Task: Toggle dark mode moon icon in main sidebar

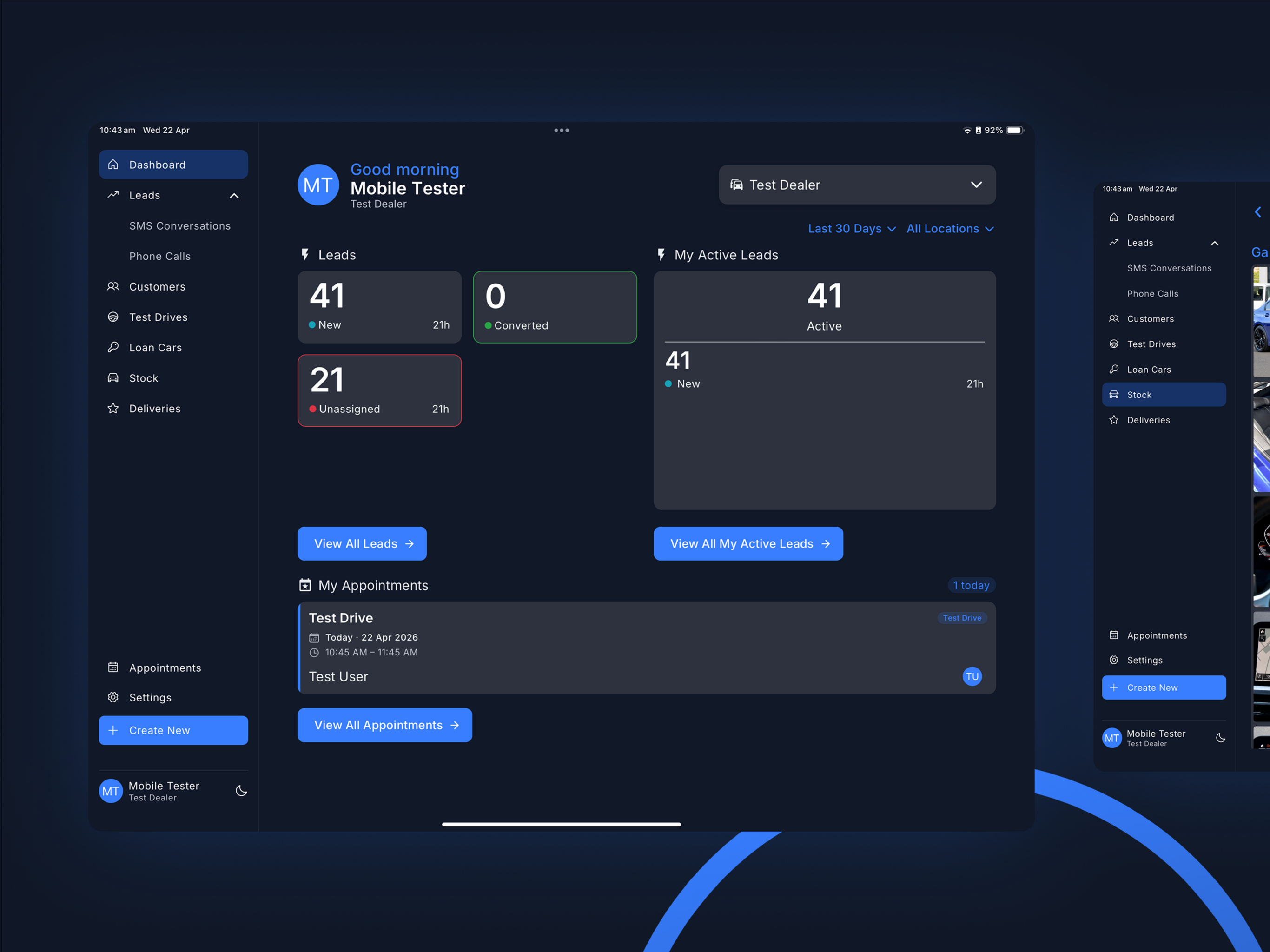Action: 241,791
